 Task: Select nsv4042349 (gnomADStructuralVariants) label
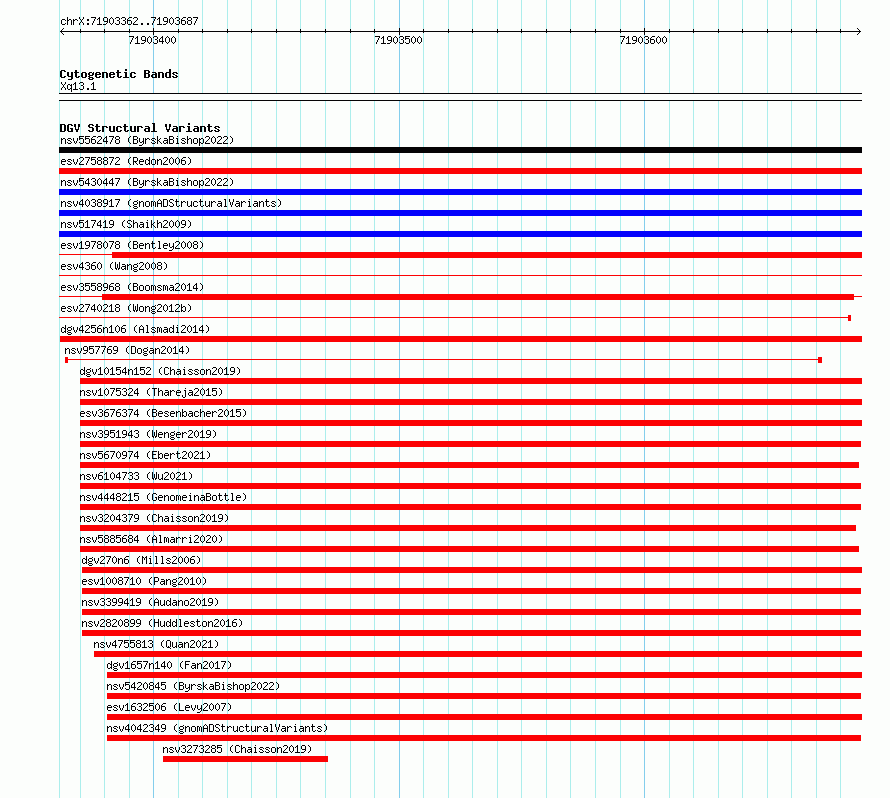click(217, 728)
